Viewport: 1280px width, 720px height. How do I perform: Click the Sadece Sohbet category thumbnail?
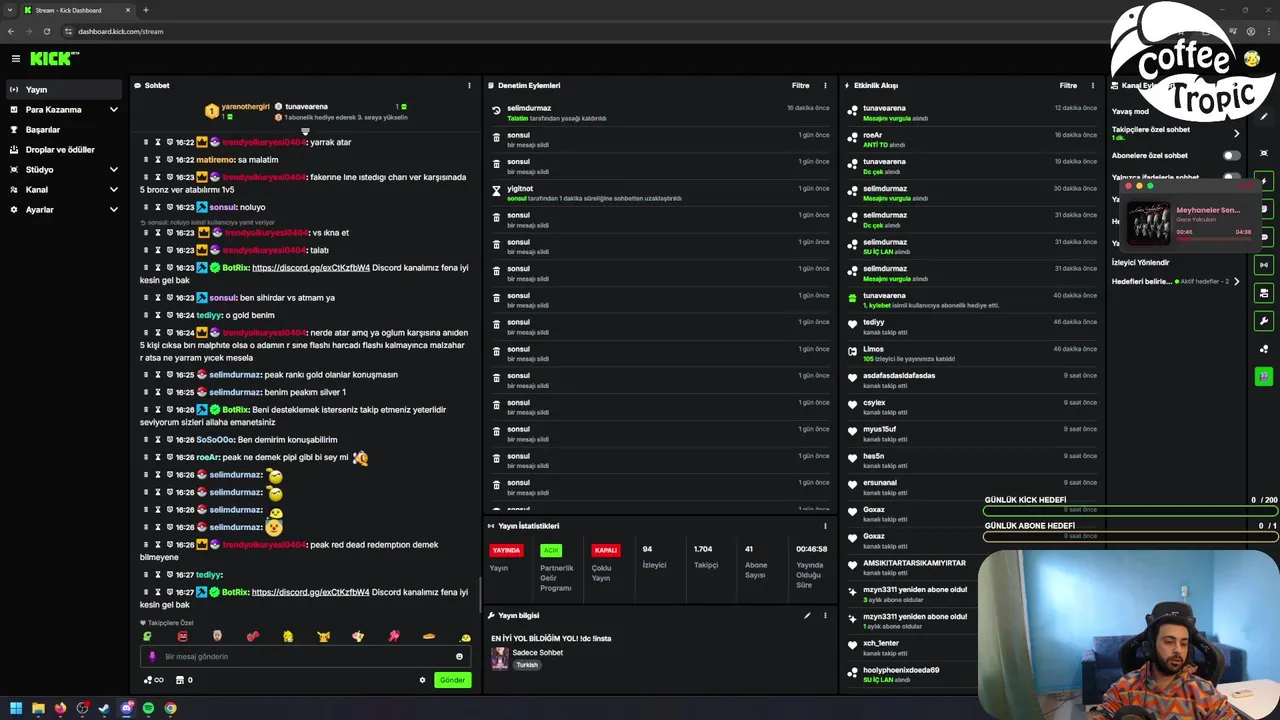[x=499, y=658]
